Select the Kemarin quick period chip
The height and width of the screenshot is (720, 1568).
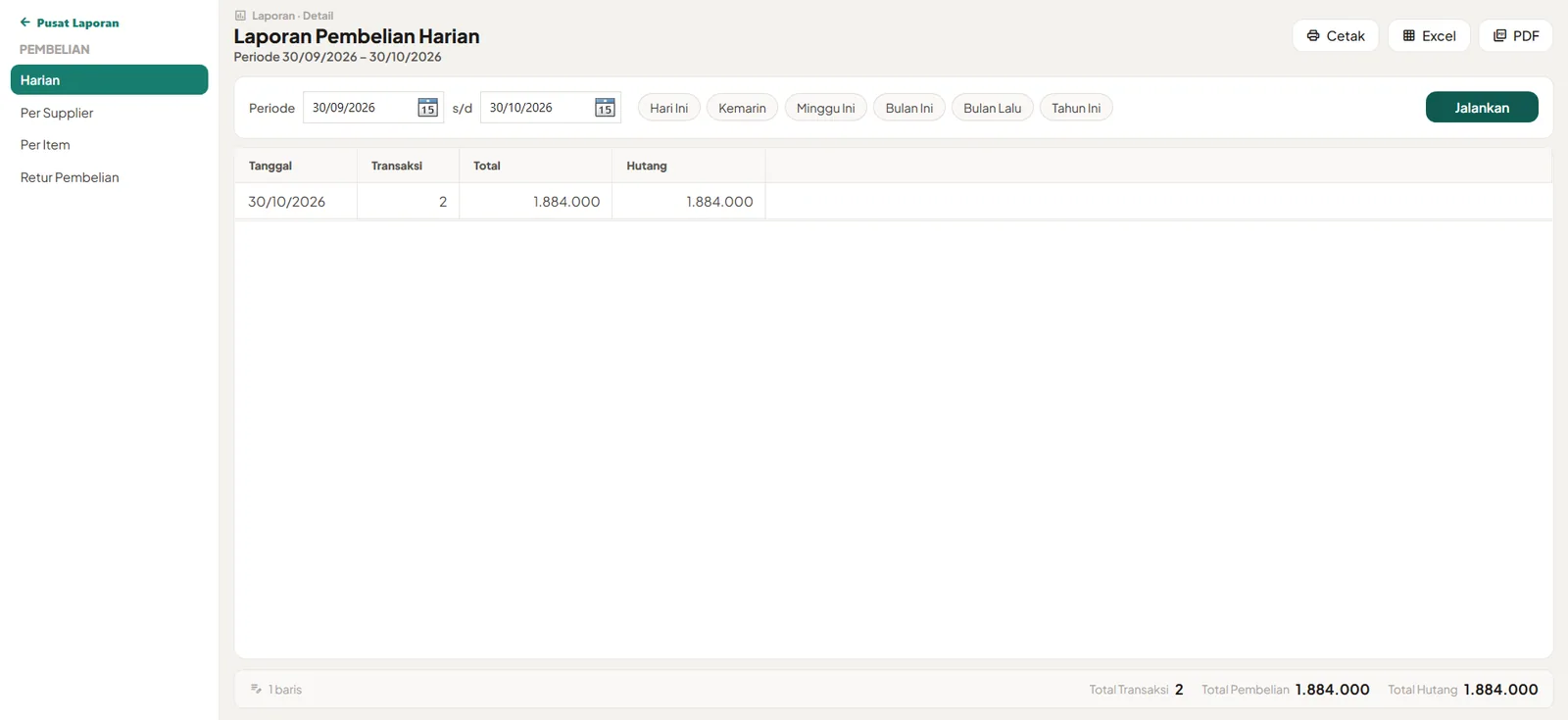pyautogui.click(x=742, y=108)
